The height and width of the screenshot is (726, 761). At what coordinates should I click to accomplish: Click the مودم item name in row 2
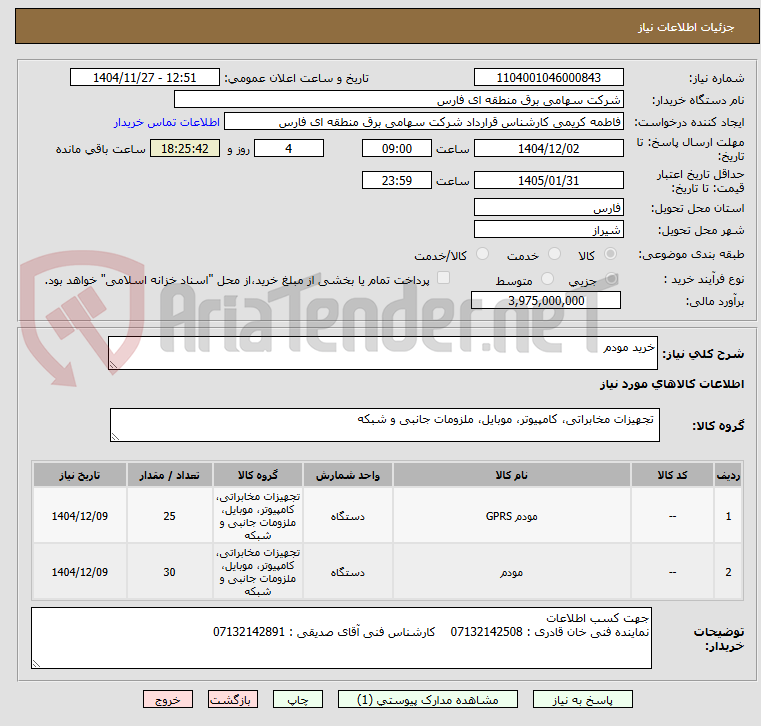(x=512, y=573)
